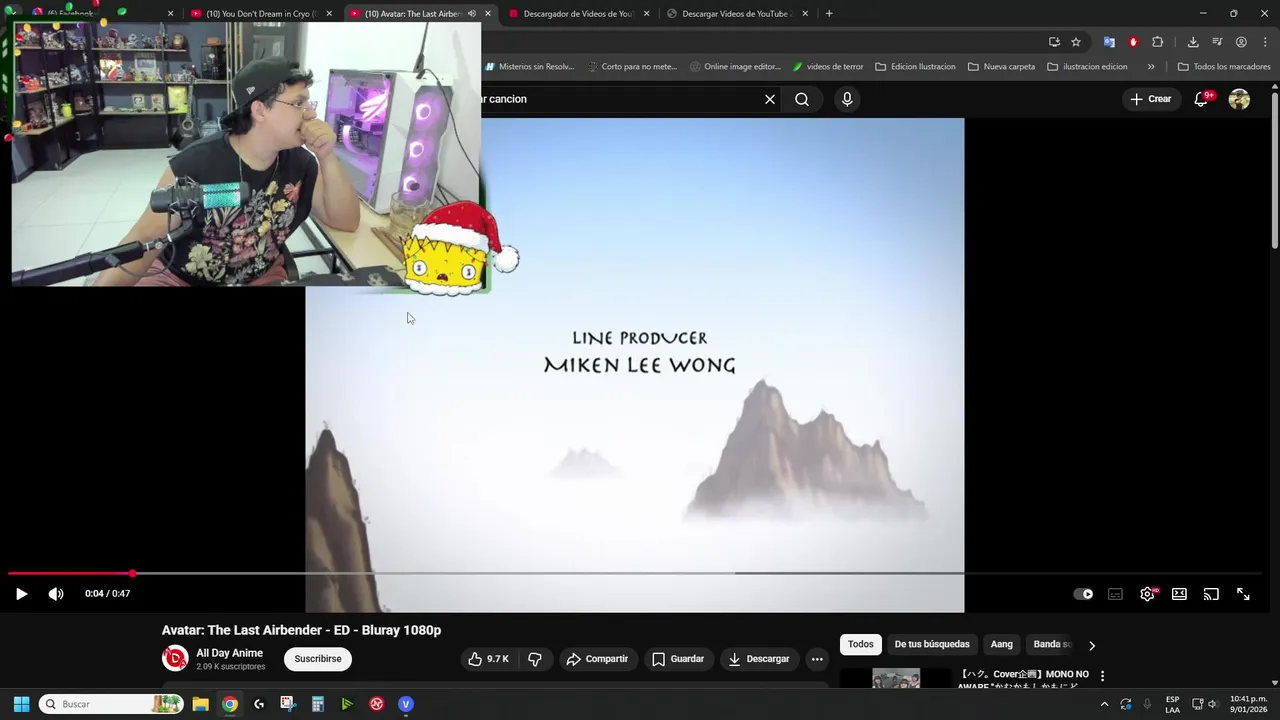
Task: Open more actions next to Descargar
Action: (817, 659)
